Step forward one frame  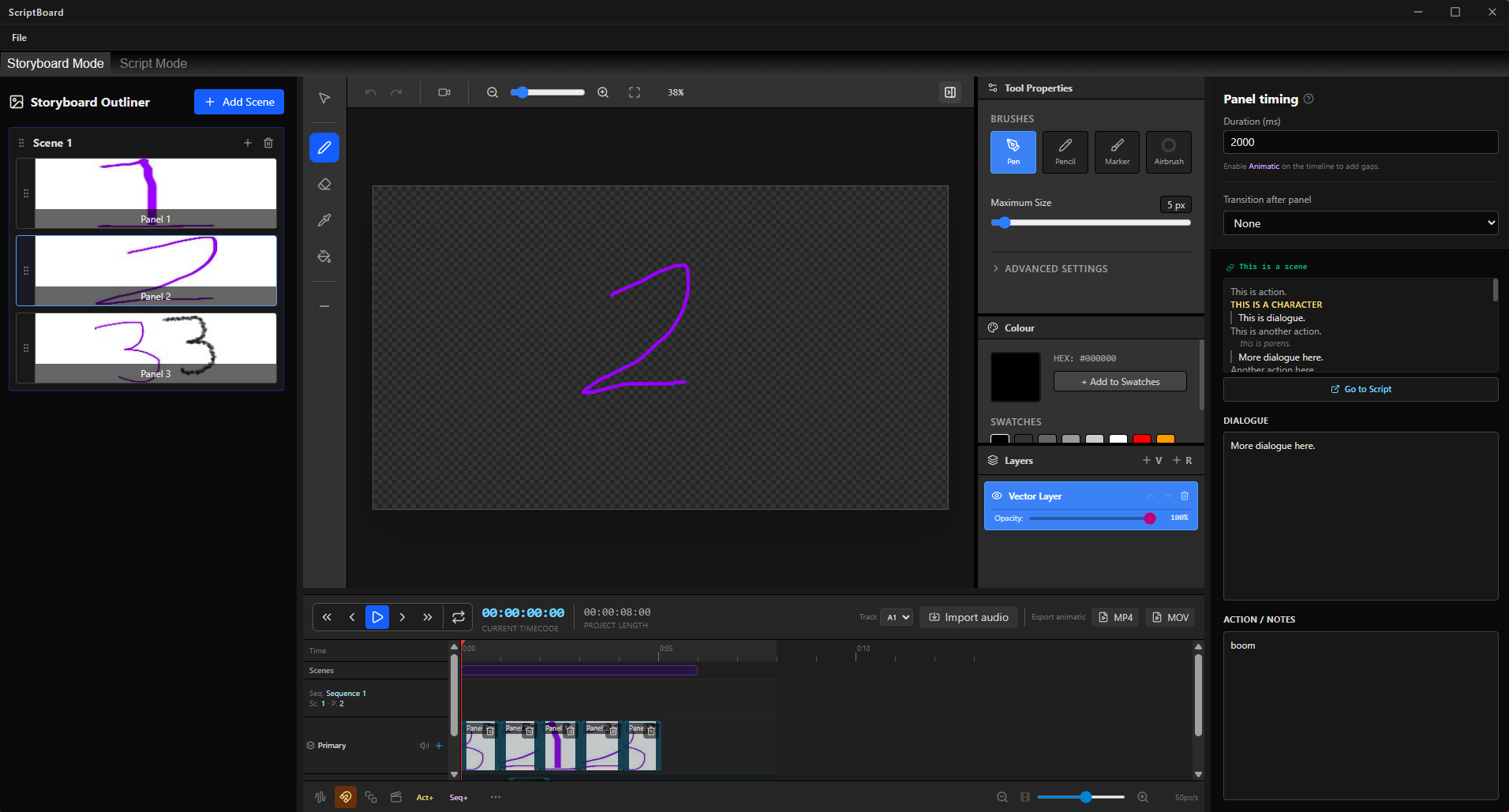coord(403,617)
